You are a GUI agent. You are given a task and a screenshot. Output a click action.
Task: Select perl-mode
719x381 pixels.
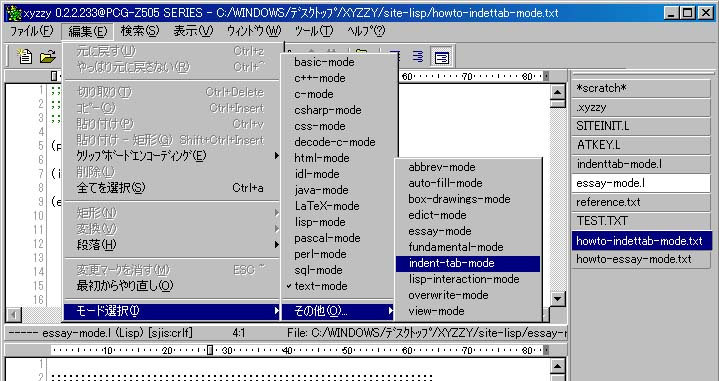[x=338, y=254]
